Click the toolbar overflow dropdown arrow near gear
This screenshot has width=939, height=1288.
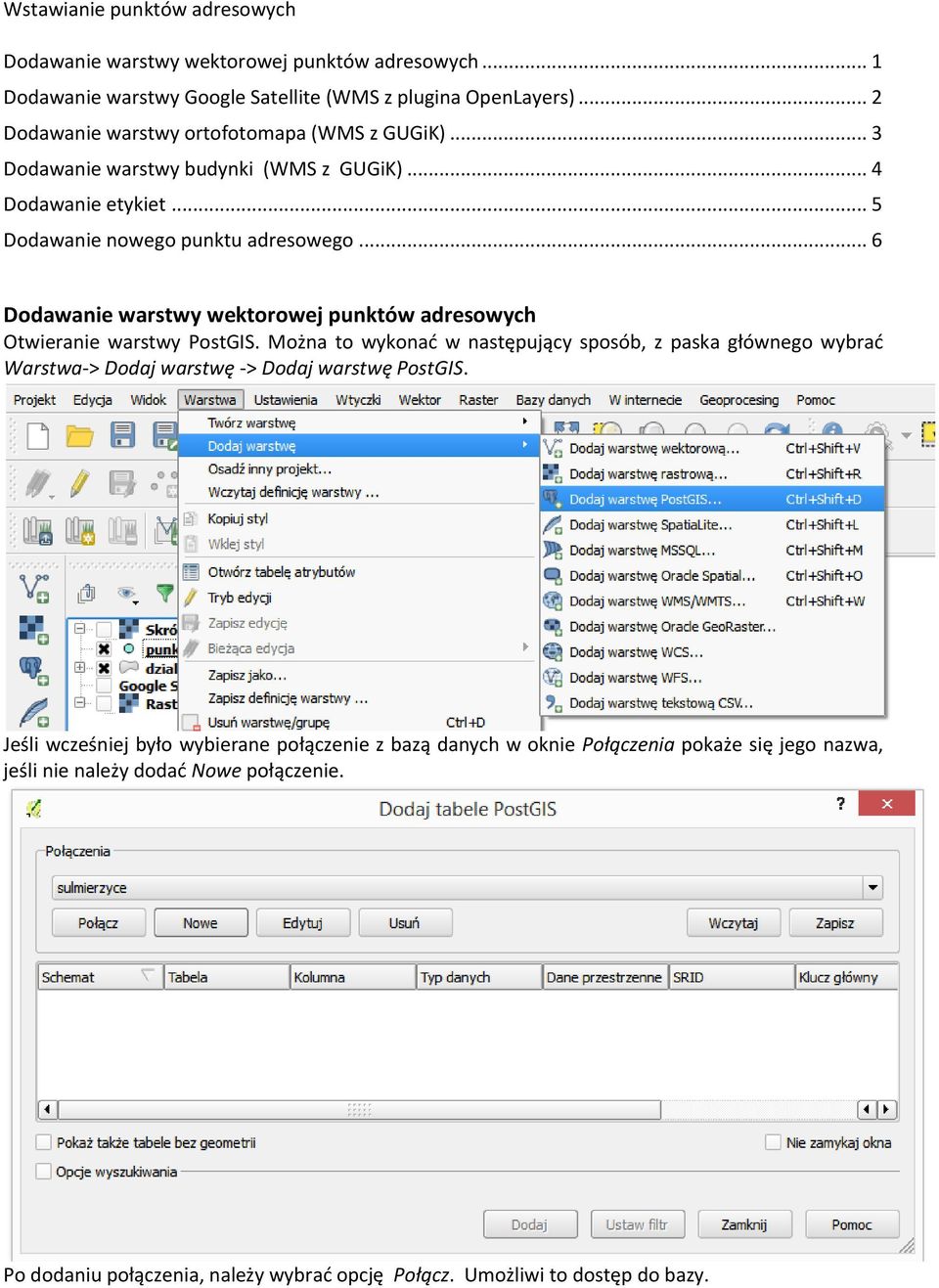coord(906,434)
